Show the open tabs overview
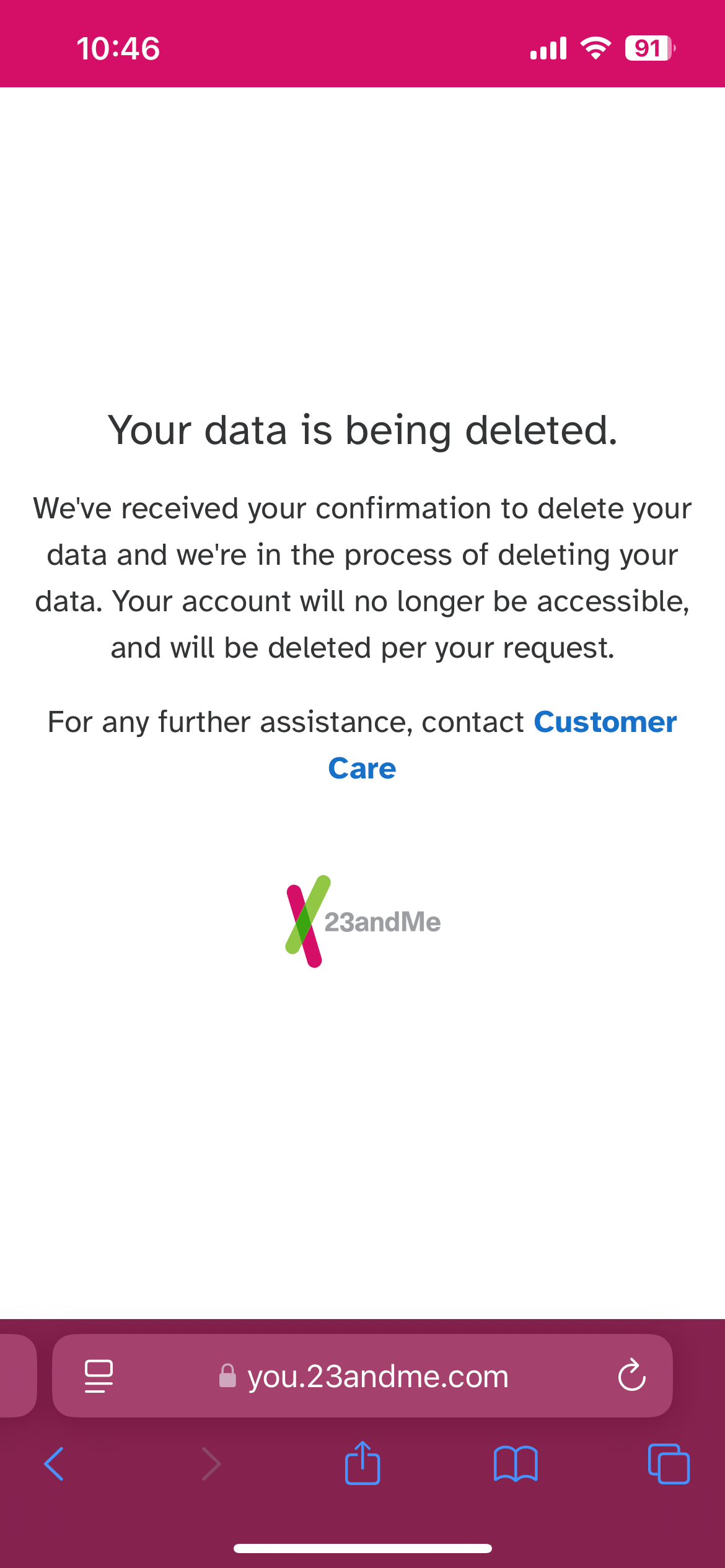The image size is (725, 1568). (669, 1464)
